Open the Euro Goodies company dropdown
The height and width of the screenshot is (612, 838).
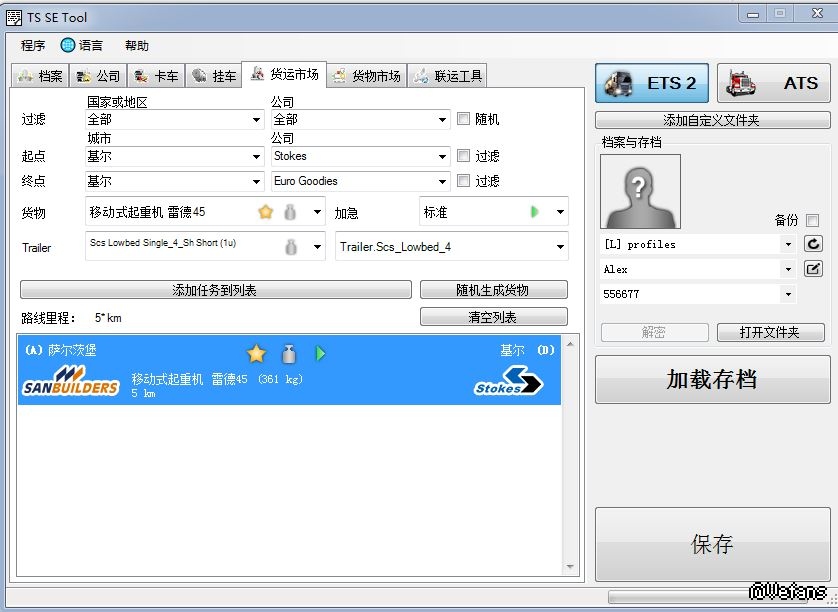click(x=442, y=182)
